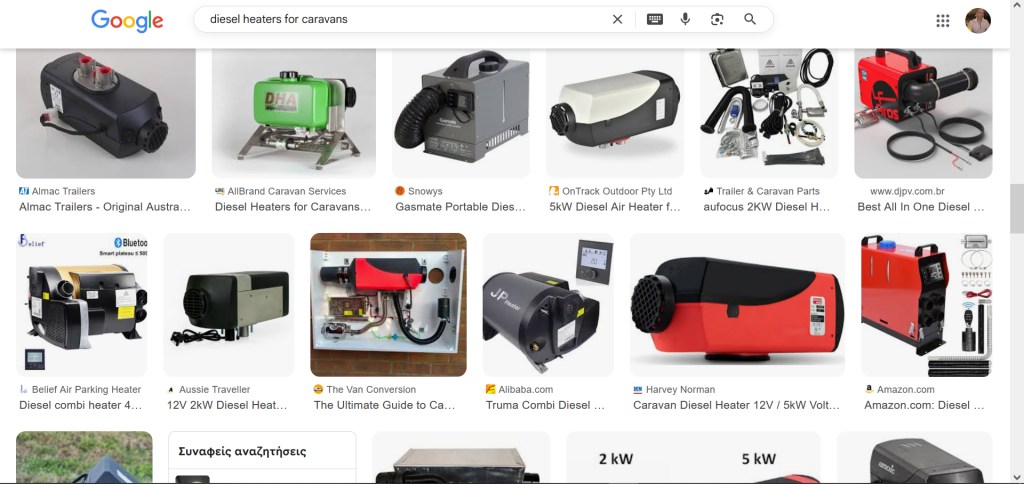1024x484 pixels.
Task: Open search by image camera icon
Action: 717,19
